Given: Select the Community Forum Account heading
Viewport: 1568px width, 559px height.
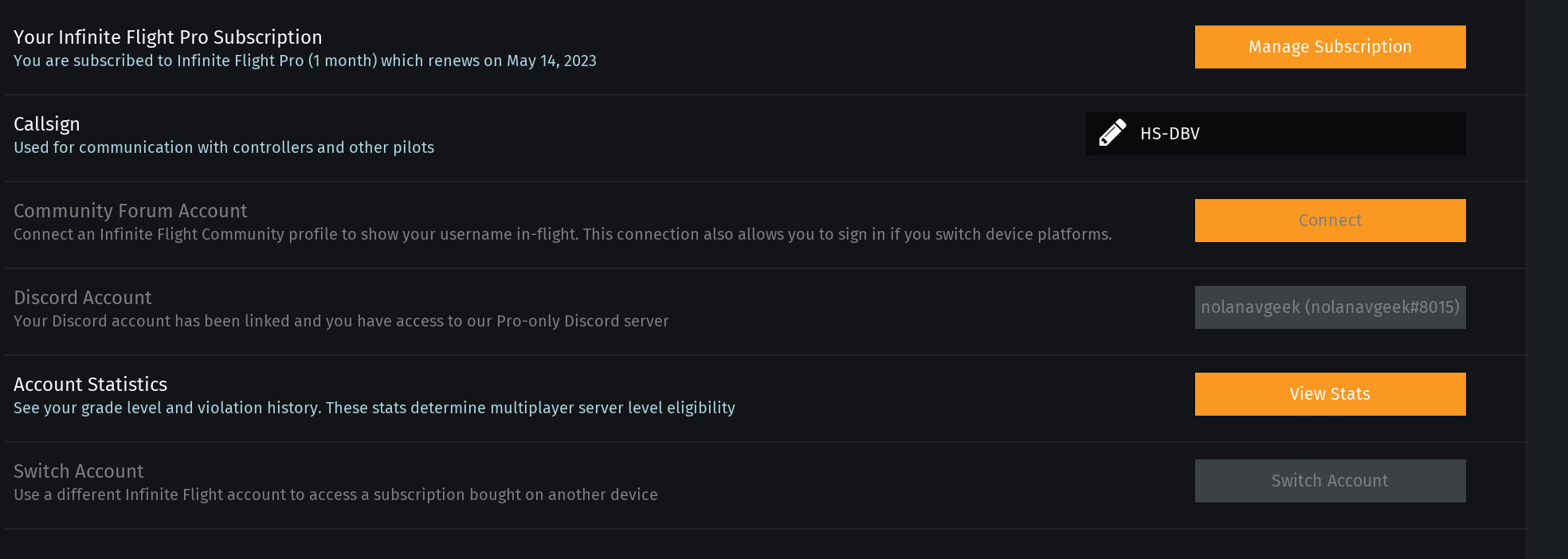Looking at the screenshot, I should click(131, 211).
